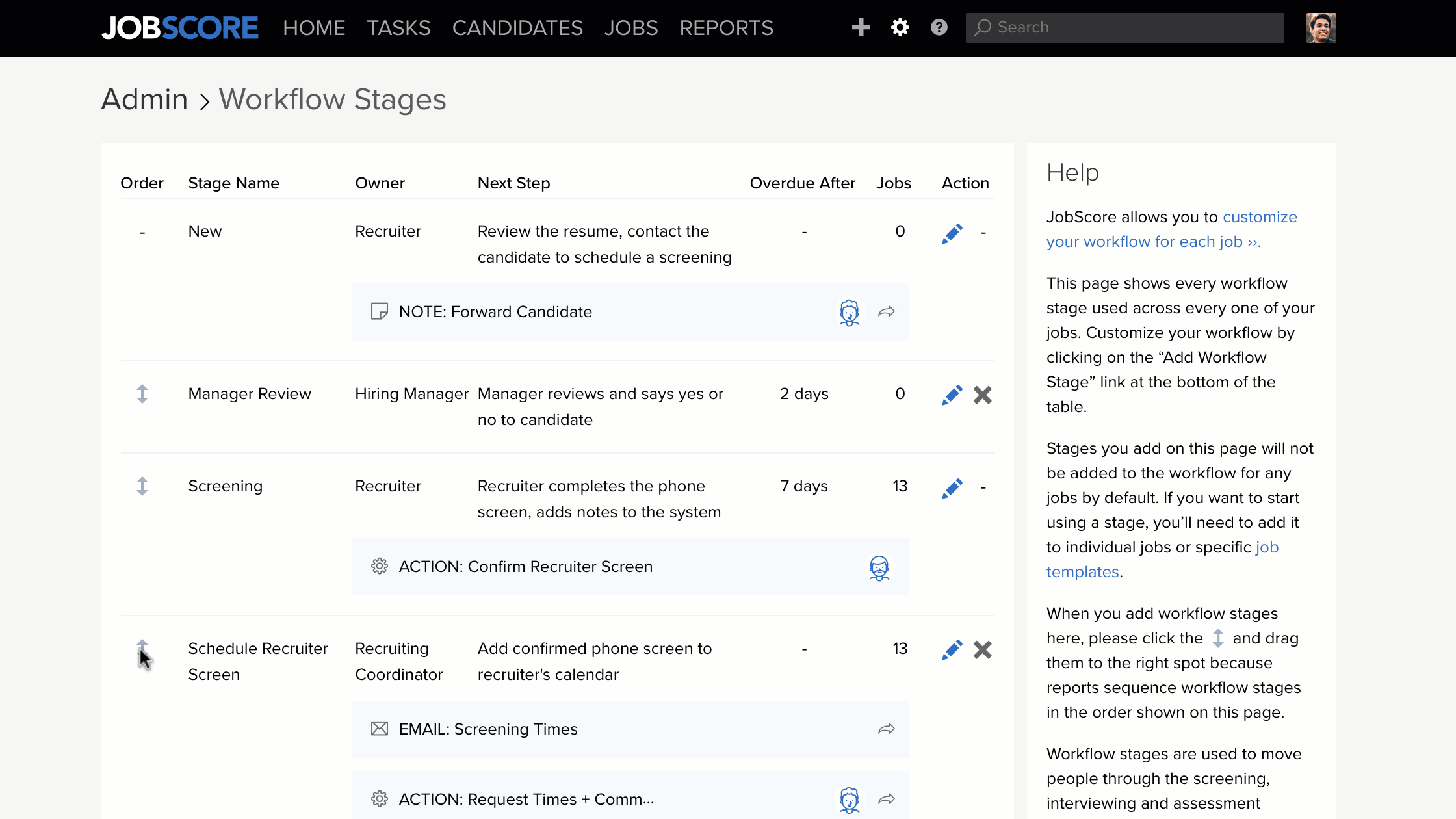Edit the Schedule Recruiter Screen stage
The width and height of the screenshot is (1456, 819).
(x=952, y=649)
